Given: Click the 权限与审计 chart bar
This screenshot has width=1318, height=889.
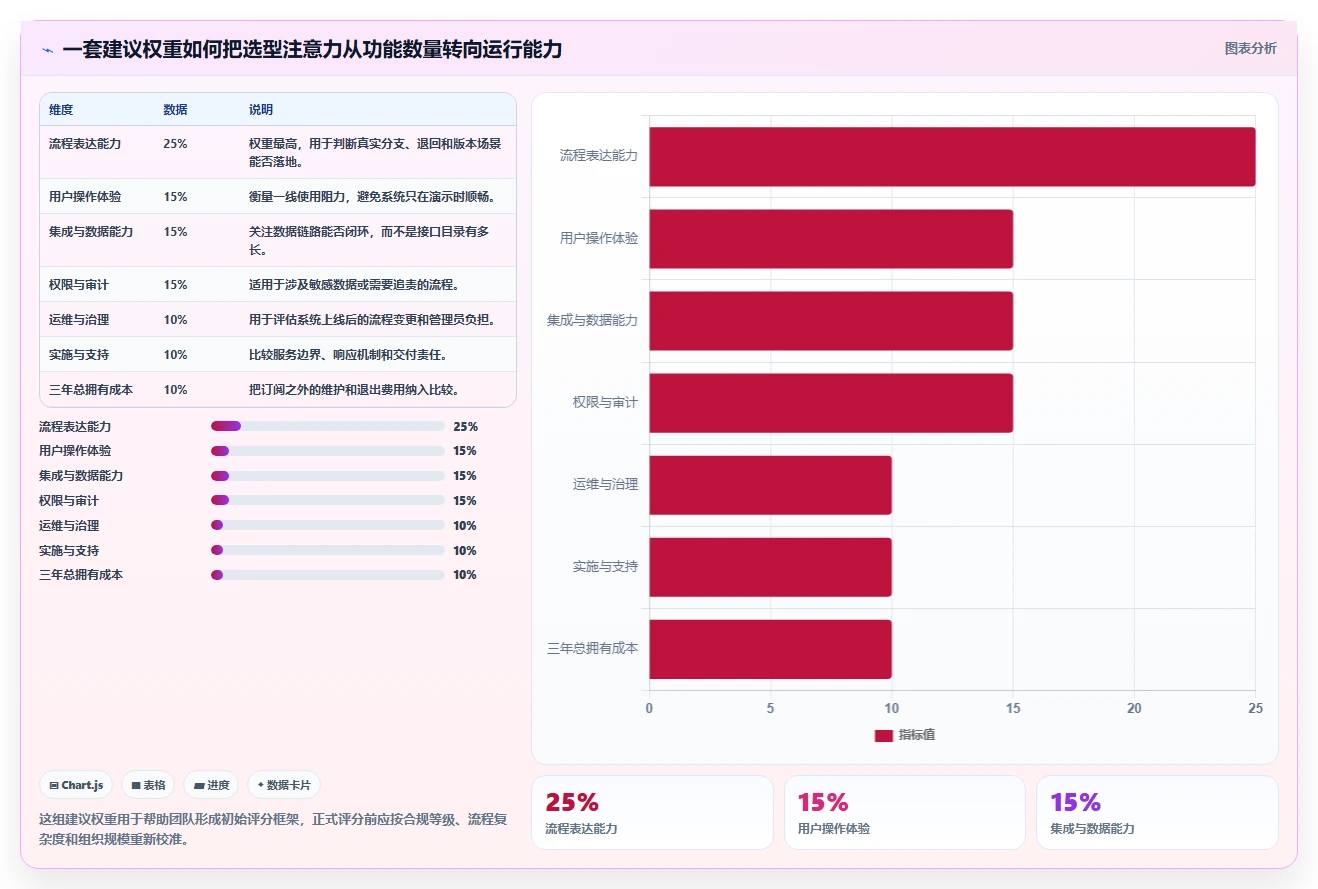Looking at the screenshot, I should 831,403.
